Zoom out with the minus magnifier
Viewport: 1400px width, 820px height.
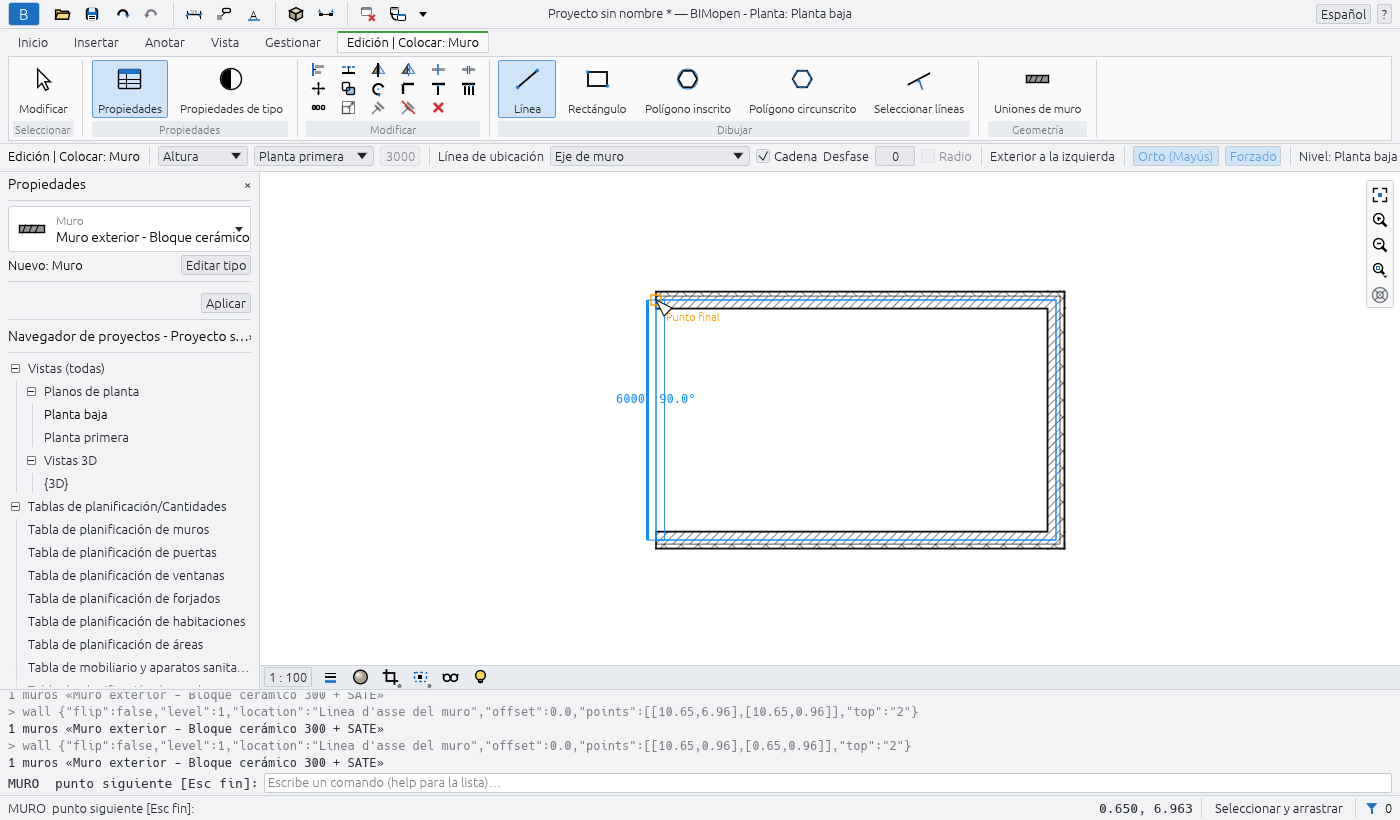(x=1380, y=245)
